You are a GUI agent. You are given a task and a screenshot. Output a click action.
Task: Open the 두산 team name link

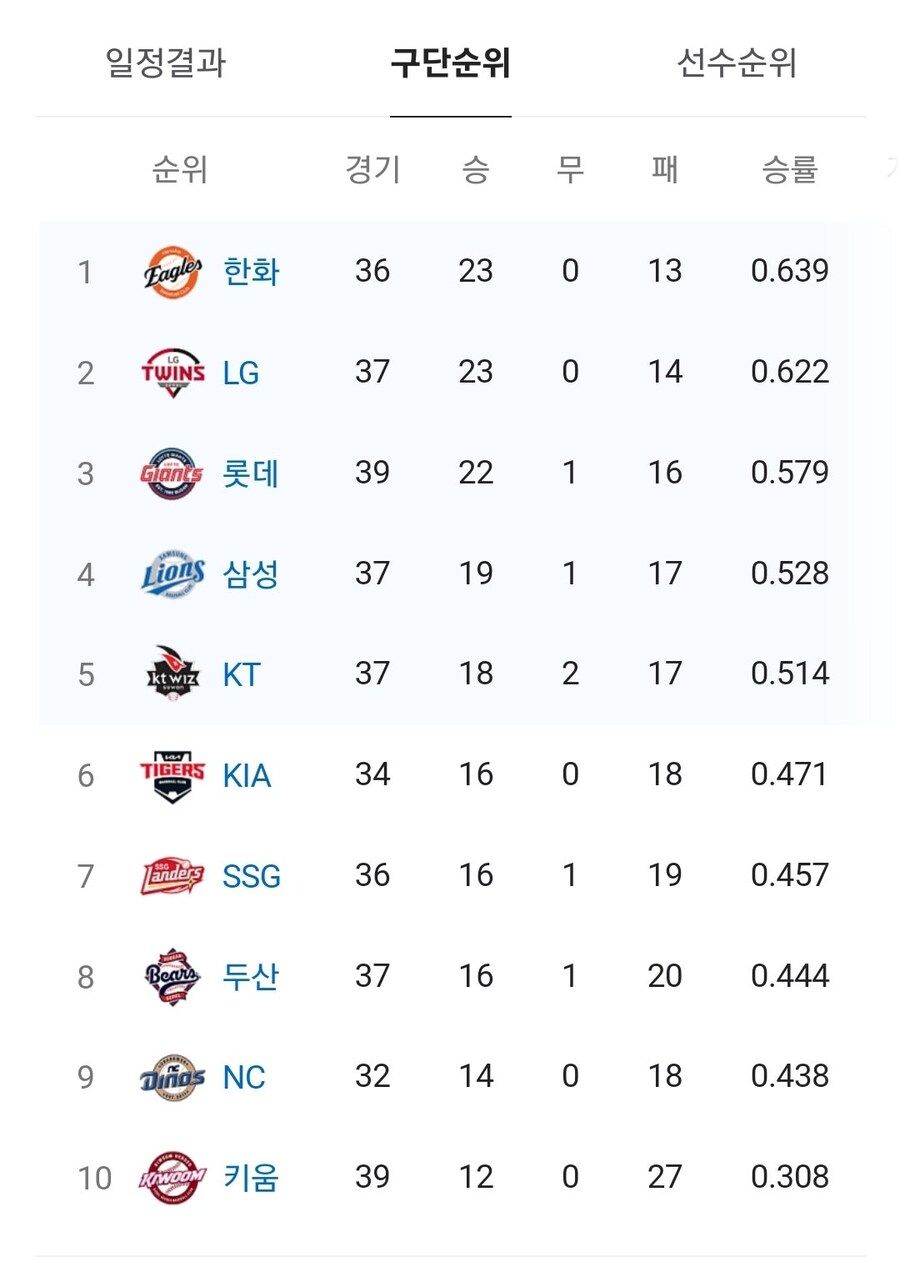click(251, 977)
